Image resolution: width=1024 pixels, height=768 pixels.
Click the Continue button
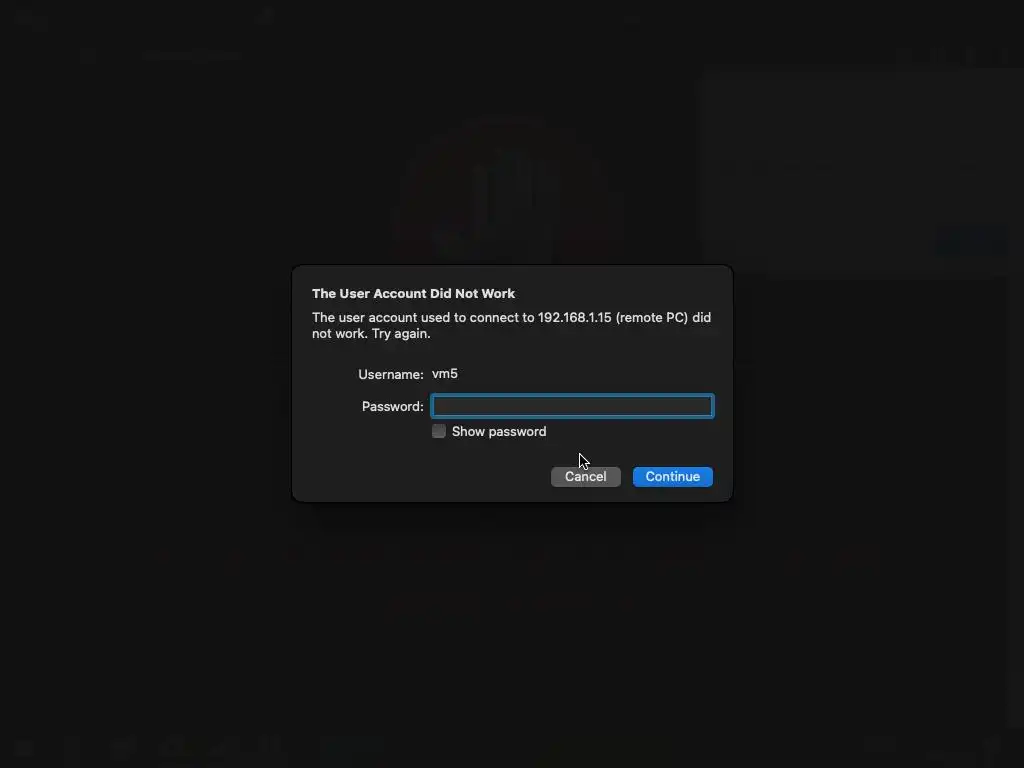673,477
